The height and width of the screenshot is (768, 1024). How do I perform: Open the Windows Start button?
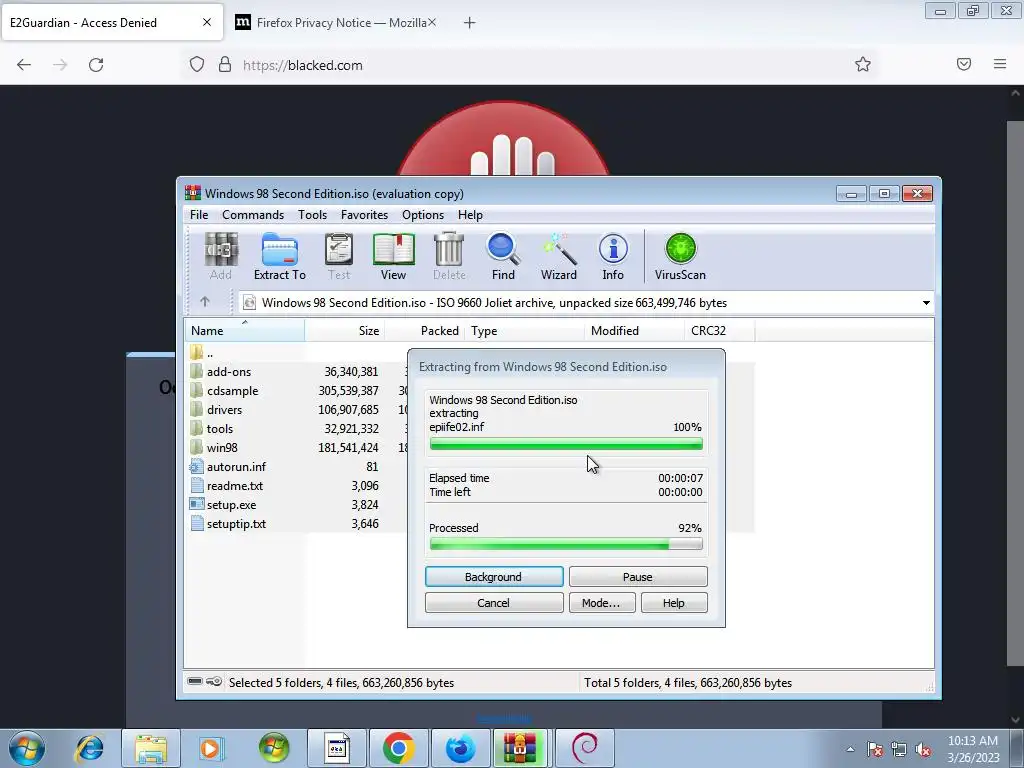tap(27, 748)
